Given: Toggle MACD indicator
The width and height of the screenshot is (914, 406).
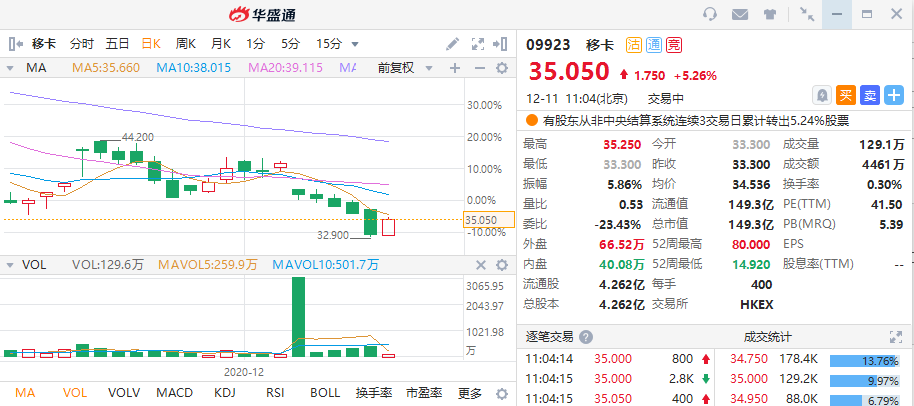Looking at the screenshot, I should pyautogui.click(x=175, y=393).
